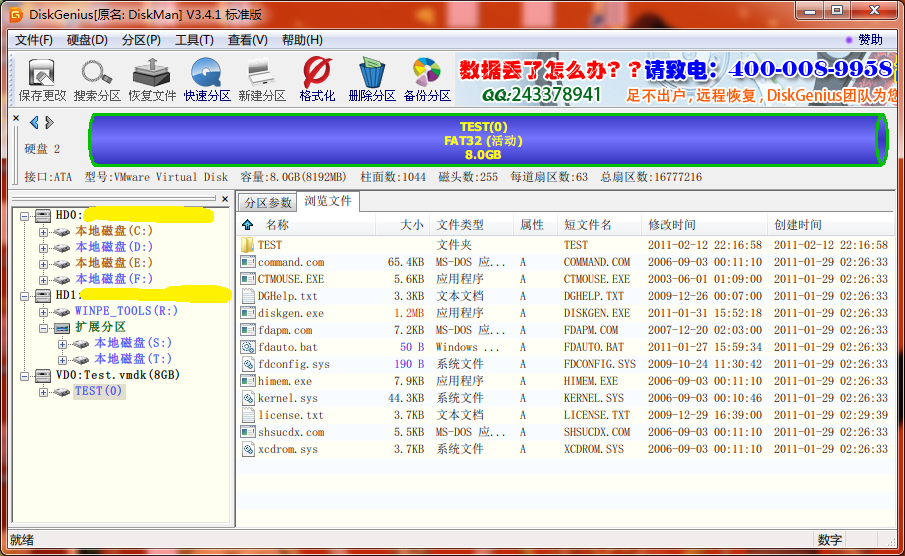Select himem.exe file row
This screenshot has height=556, width=905.
(566, 381)
